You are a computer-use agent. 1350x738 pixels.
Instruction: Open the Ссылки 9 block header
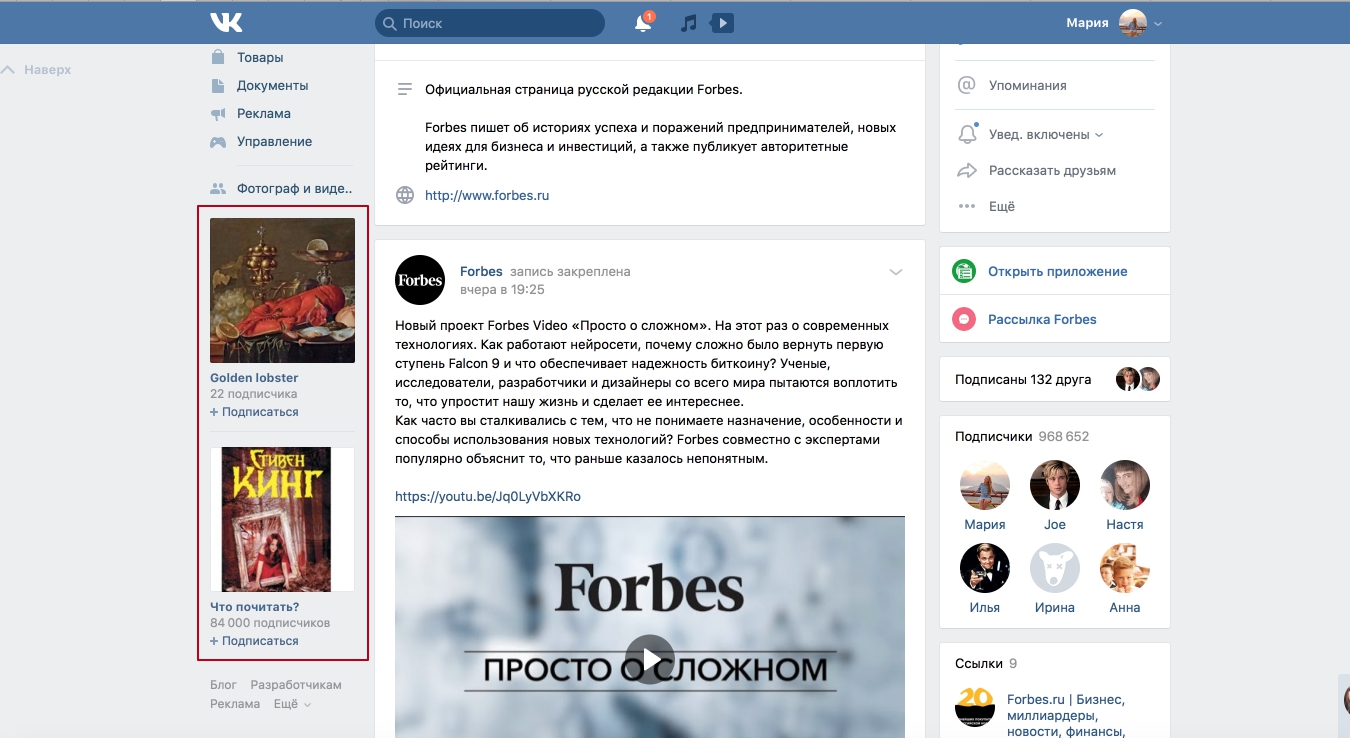click(986, 663)
